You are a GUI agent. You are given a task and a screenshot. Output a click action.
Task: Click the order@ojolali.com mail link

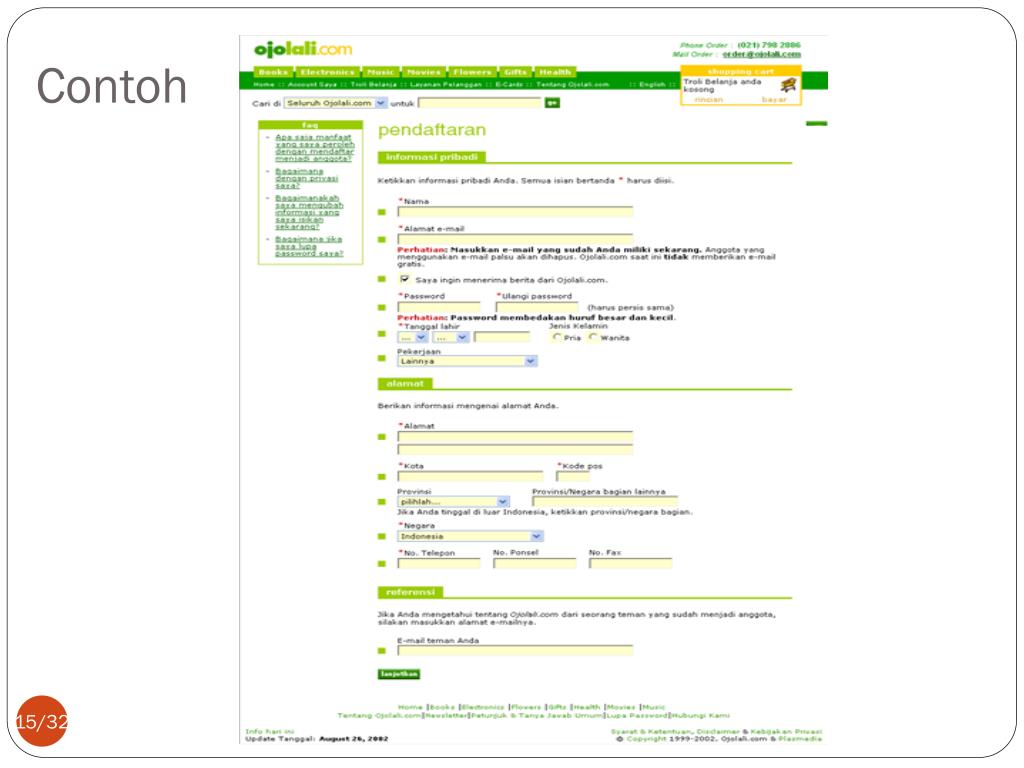click(761, 54)
